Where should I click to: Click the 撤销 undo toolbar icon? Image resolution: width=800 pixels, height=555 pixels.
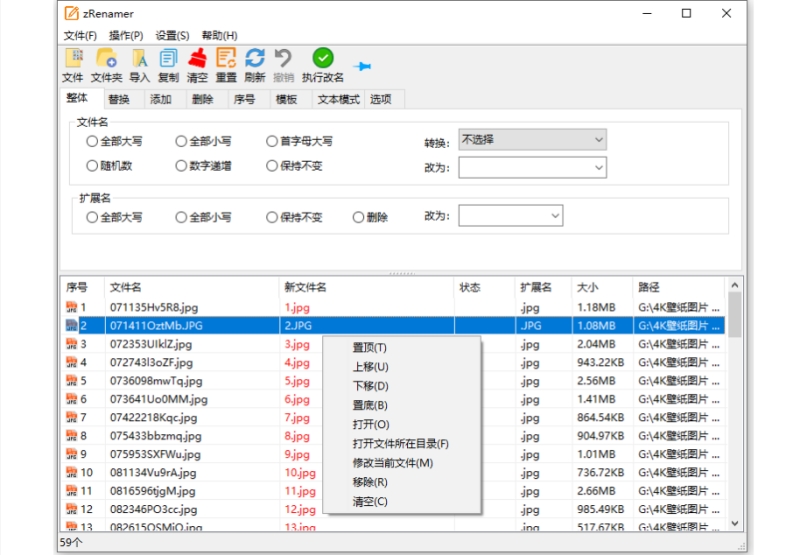tap(283, 58)
